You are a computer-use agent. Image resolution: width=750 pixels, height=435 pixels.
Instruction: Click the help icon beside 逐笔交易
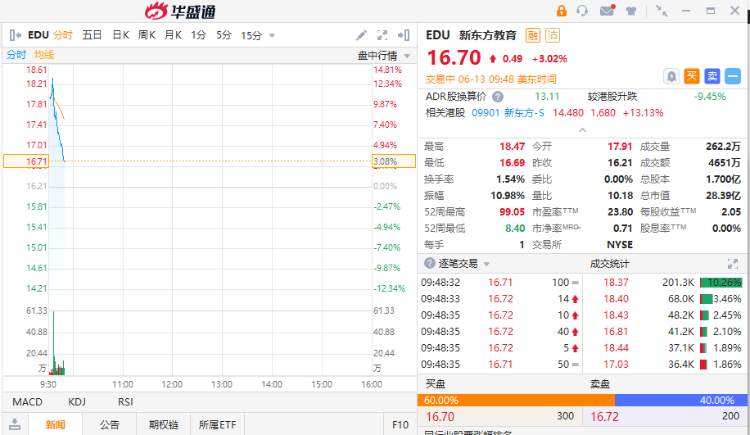[430, 263]
